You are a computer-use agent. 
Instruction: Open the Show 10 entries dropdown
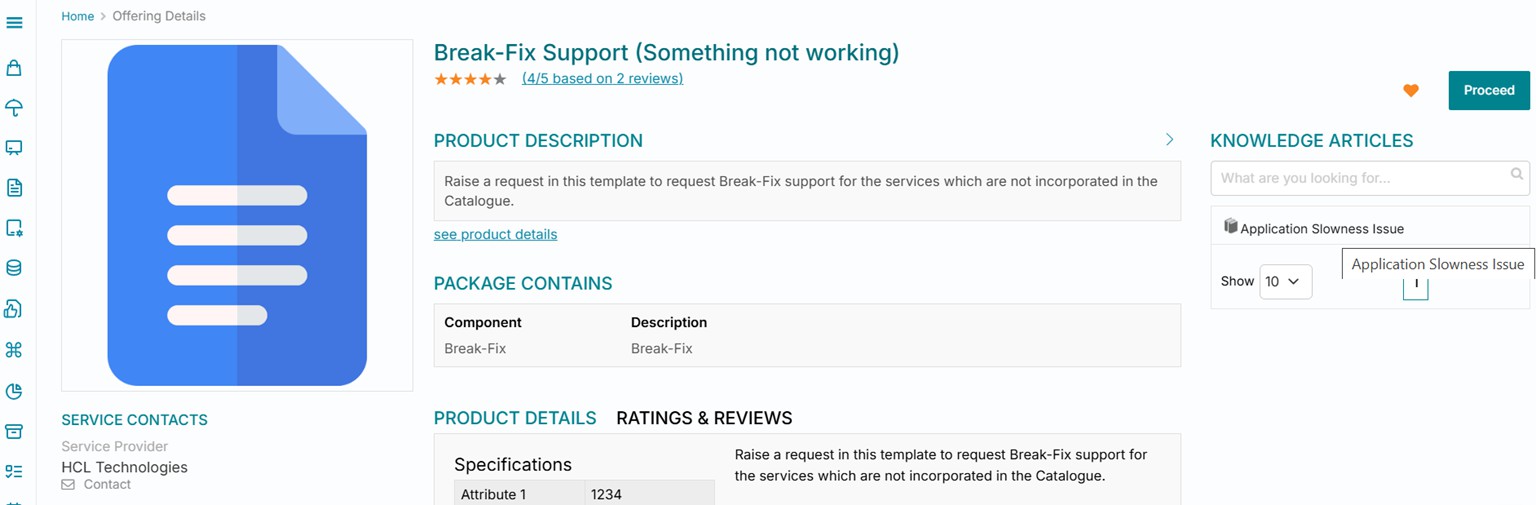click(x=1285, y=282)
